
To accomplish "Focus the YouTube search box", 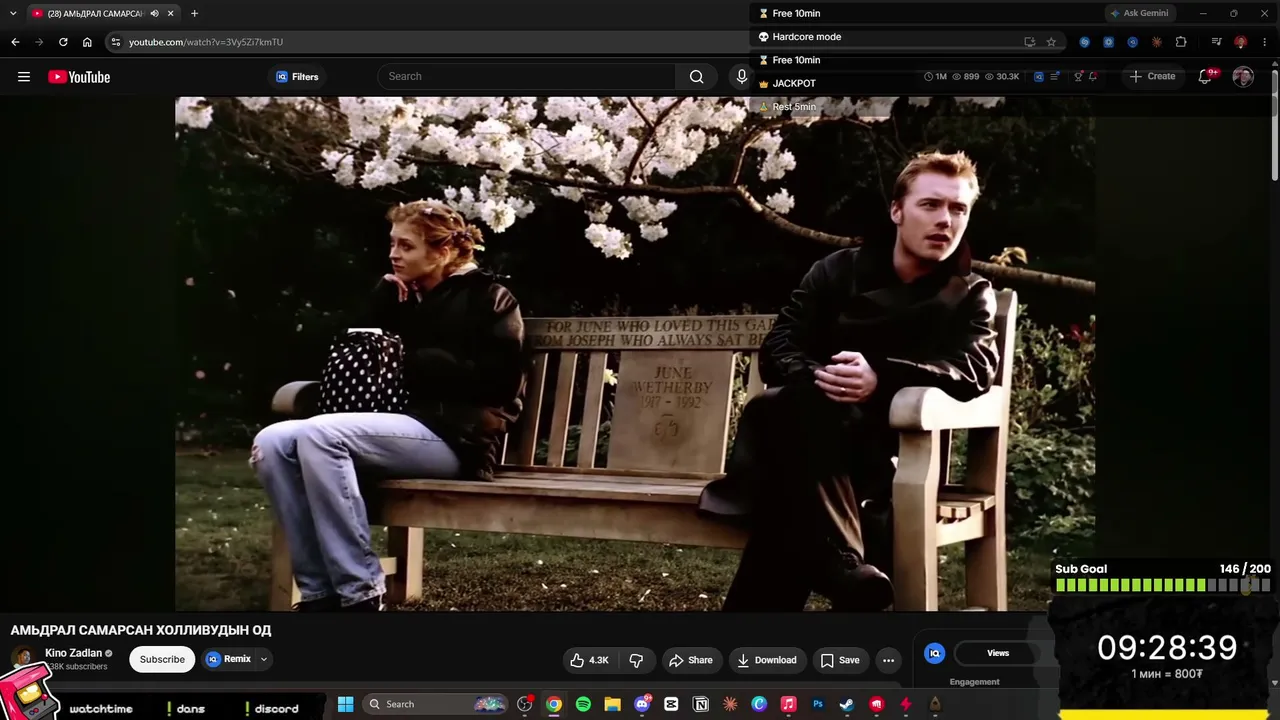I will pyautogui.click(x=526, y=76).
